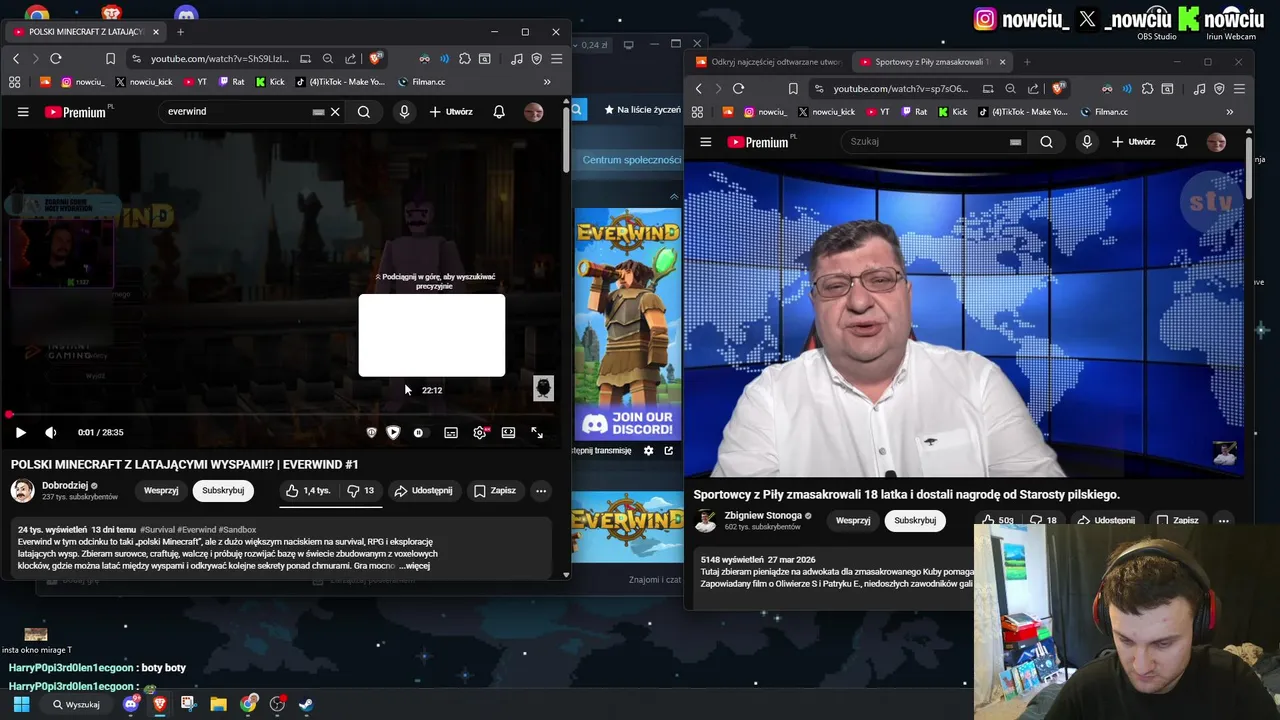
Task: Open Brave Shields in left browser address bar
Action: tap(376, 59)
